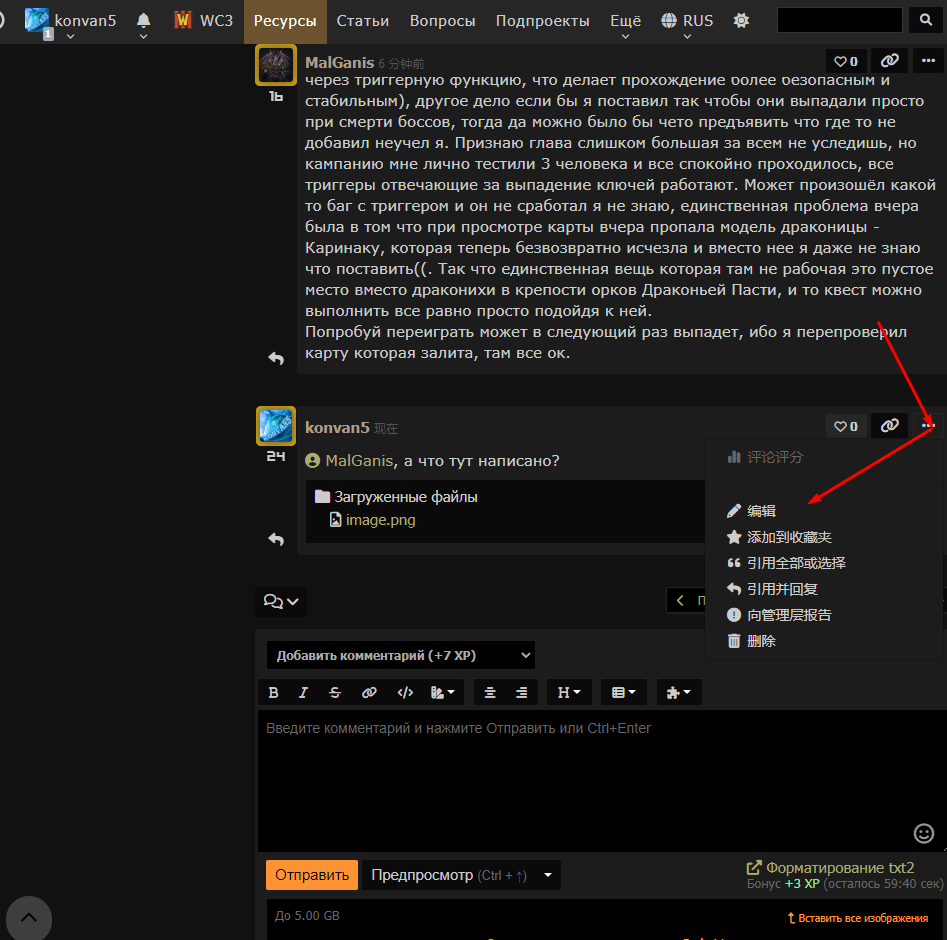Image resolution: width=947 pixels, height=940 pixels.
Task: Expand preview options dropdown arrow
Action: (548, 875)
